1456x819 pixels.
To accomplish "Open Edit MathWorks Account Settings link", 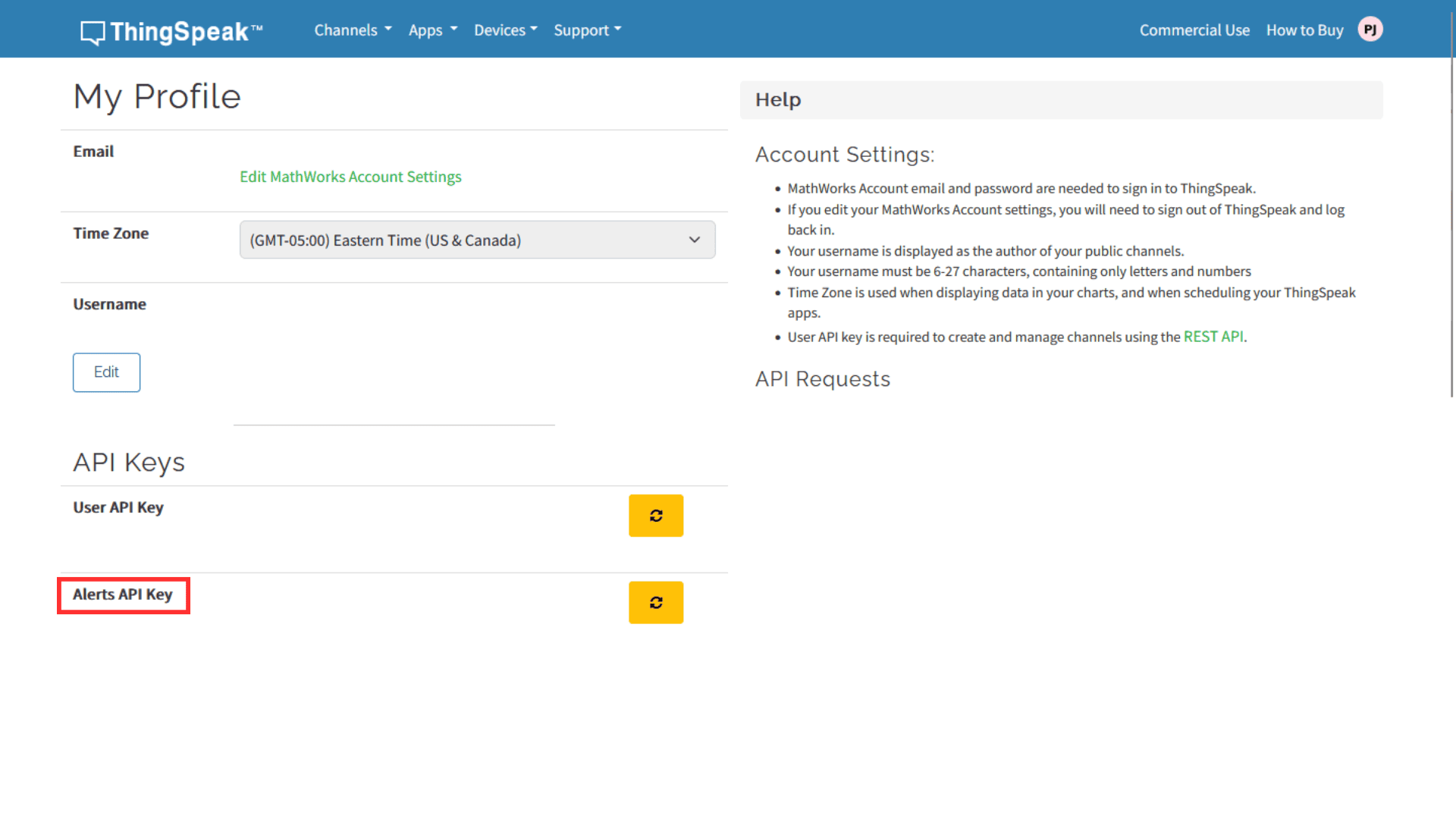I will (x=350, y=177).
